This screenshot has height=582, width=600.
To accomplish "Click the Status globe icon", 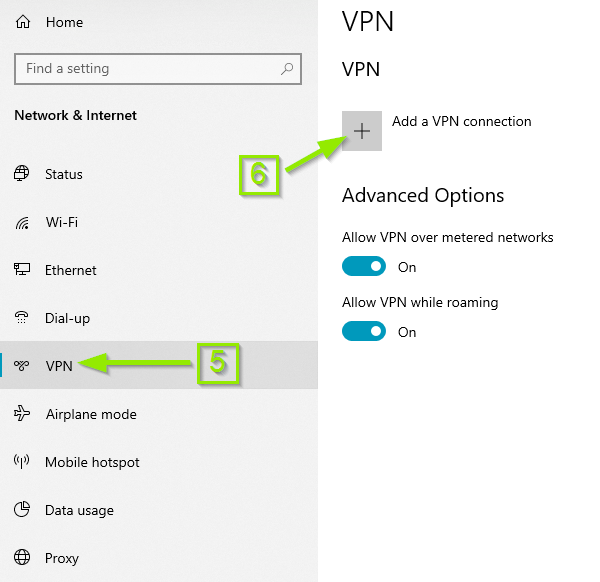I will pyautogui.click(x=21, y=173).
